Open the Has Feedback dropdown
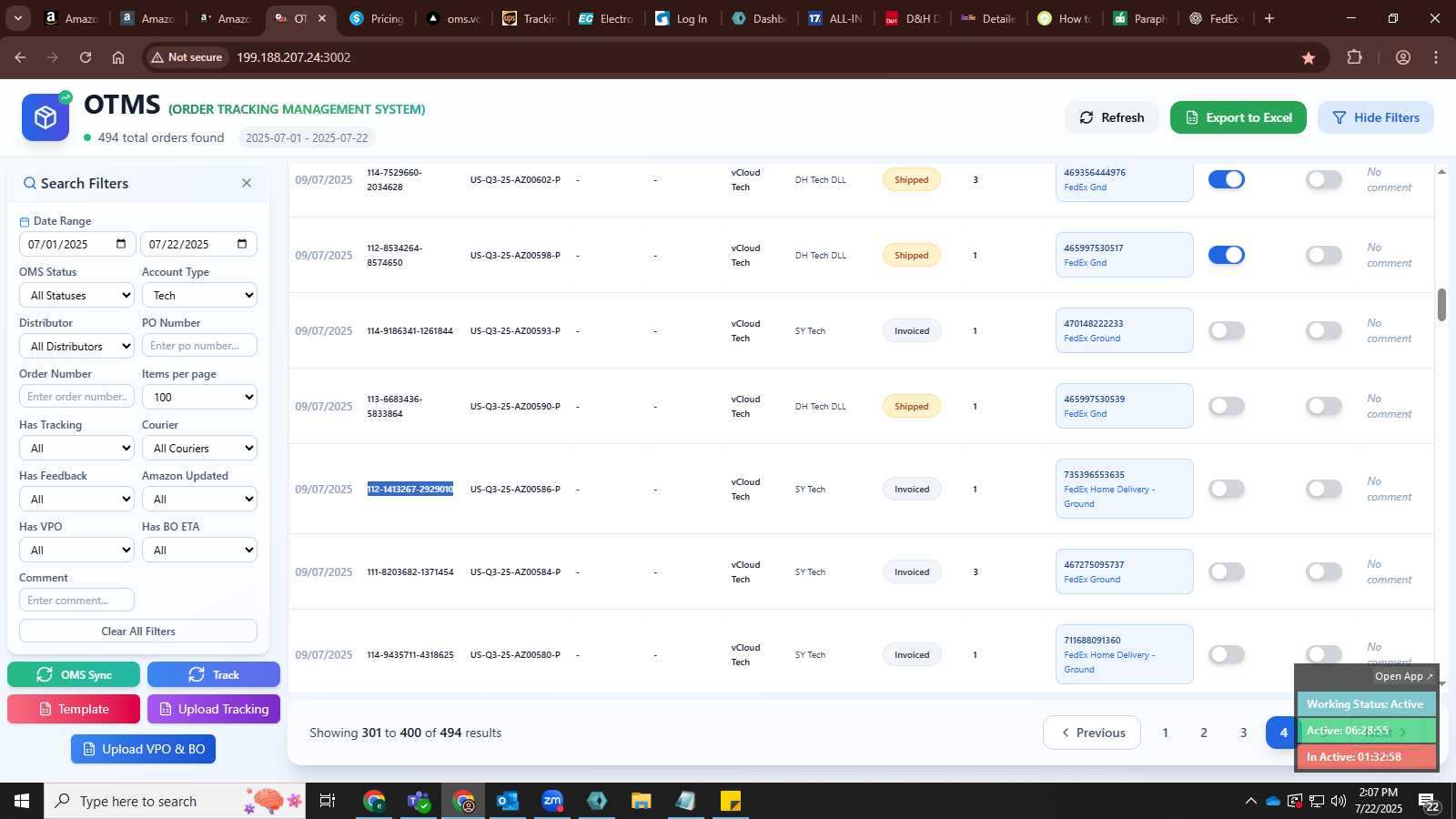This screenshot has height=819, width=1456. coord(76,499)
